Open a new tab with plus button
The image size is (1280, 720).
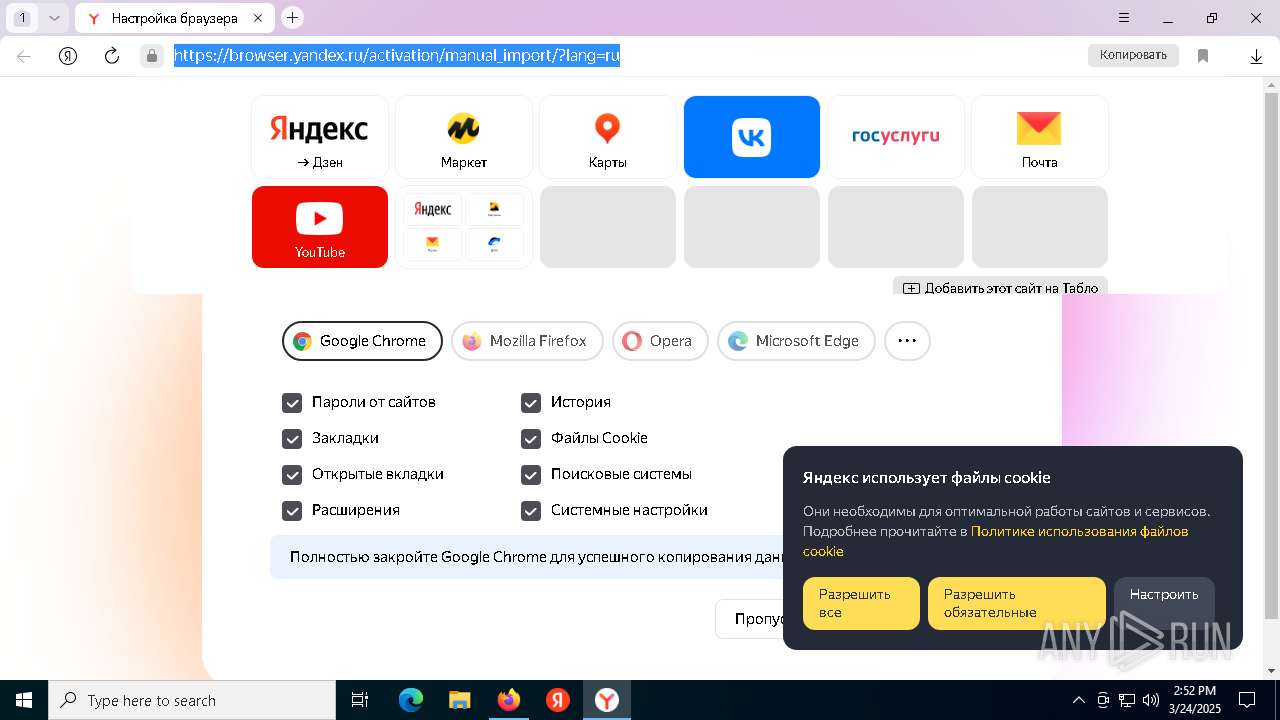click(292, 17)
